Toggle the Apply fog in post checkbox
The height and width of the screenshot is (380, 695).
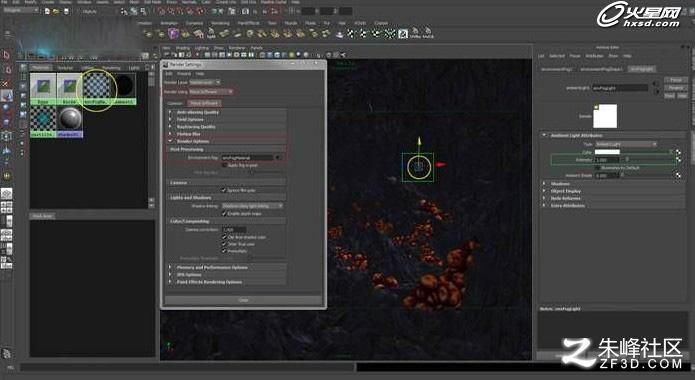[224, 165]
